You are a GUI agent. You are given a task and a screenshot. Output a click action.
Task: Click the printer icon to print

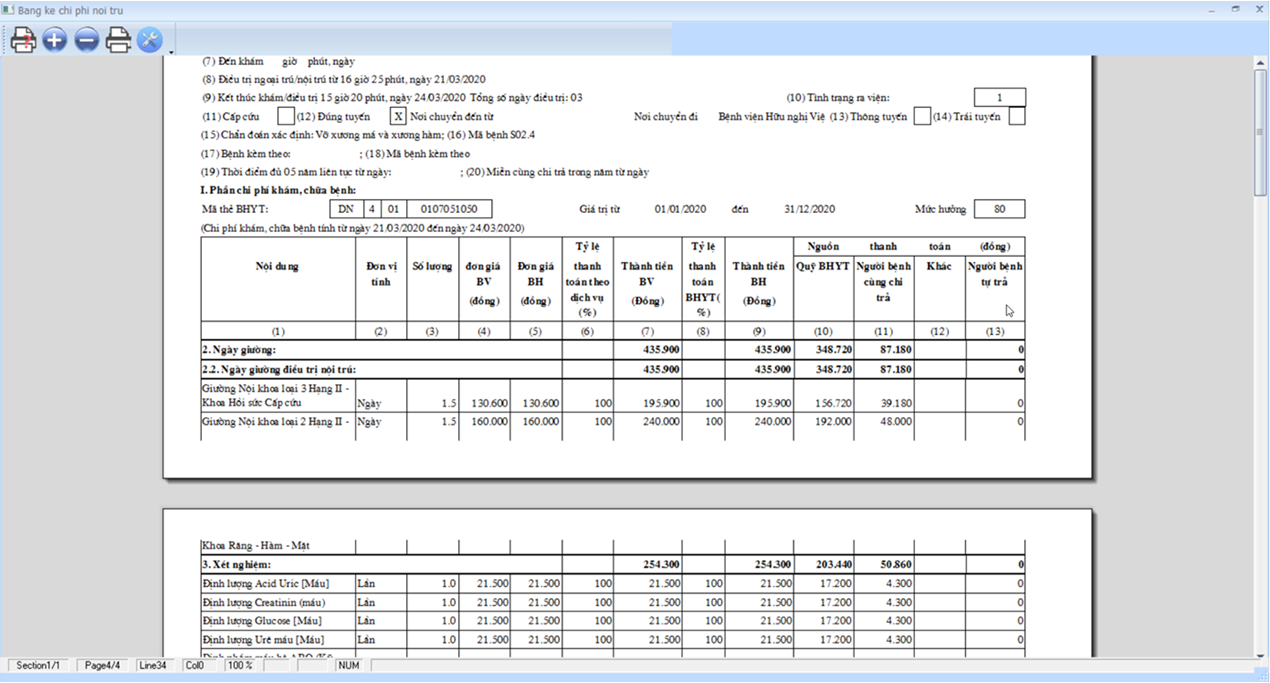(x=118, y=40)
